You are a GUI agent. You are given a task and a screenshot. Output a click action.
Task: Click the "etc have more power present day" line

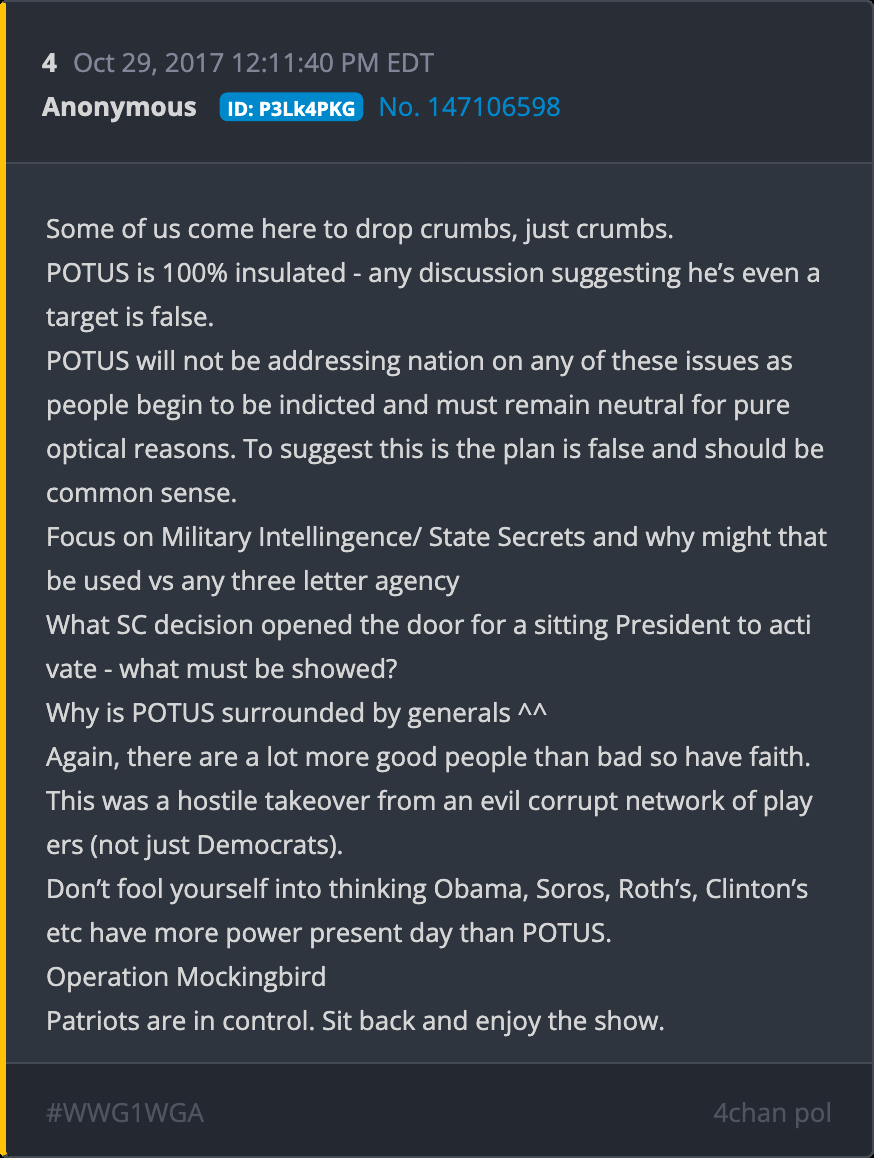coord(328,933)
